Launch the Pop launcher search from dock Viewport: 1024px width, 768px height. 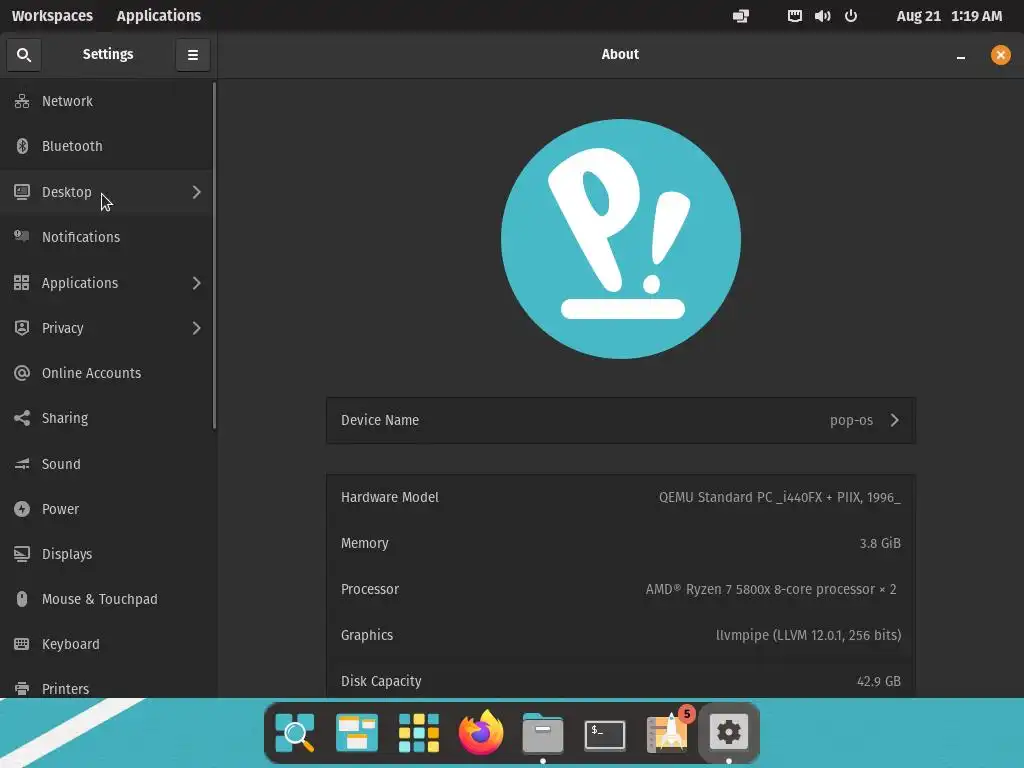[295, 733]
